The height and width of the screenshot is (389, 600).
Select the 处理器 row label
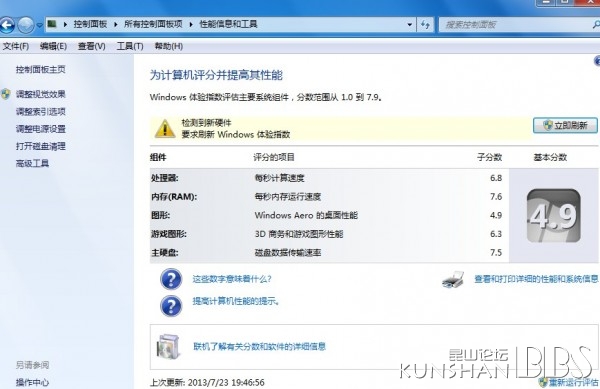pos(165,178)
